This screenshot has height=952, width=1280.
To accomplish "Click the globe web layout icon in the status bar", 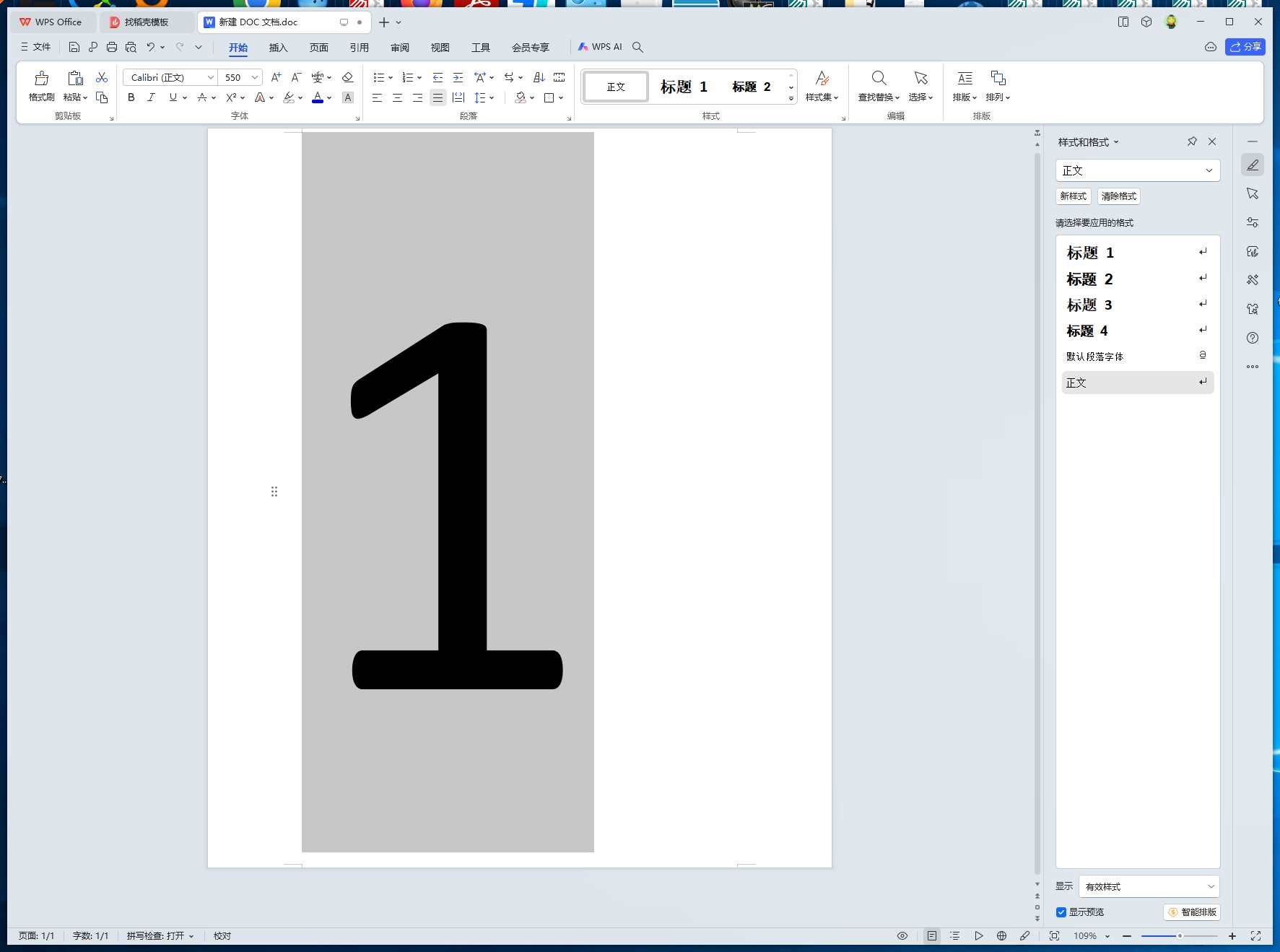I will point(1001,936).
